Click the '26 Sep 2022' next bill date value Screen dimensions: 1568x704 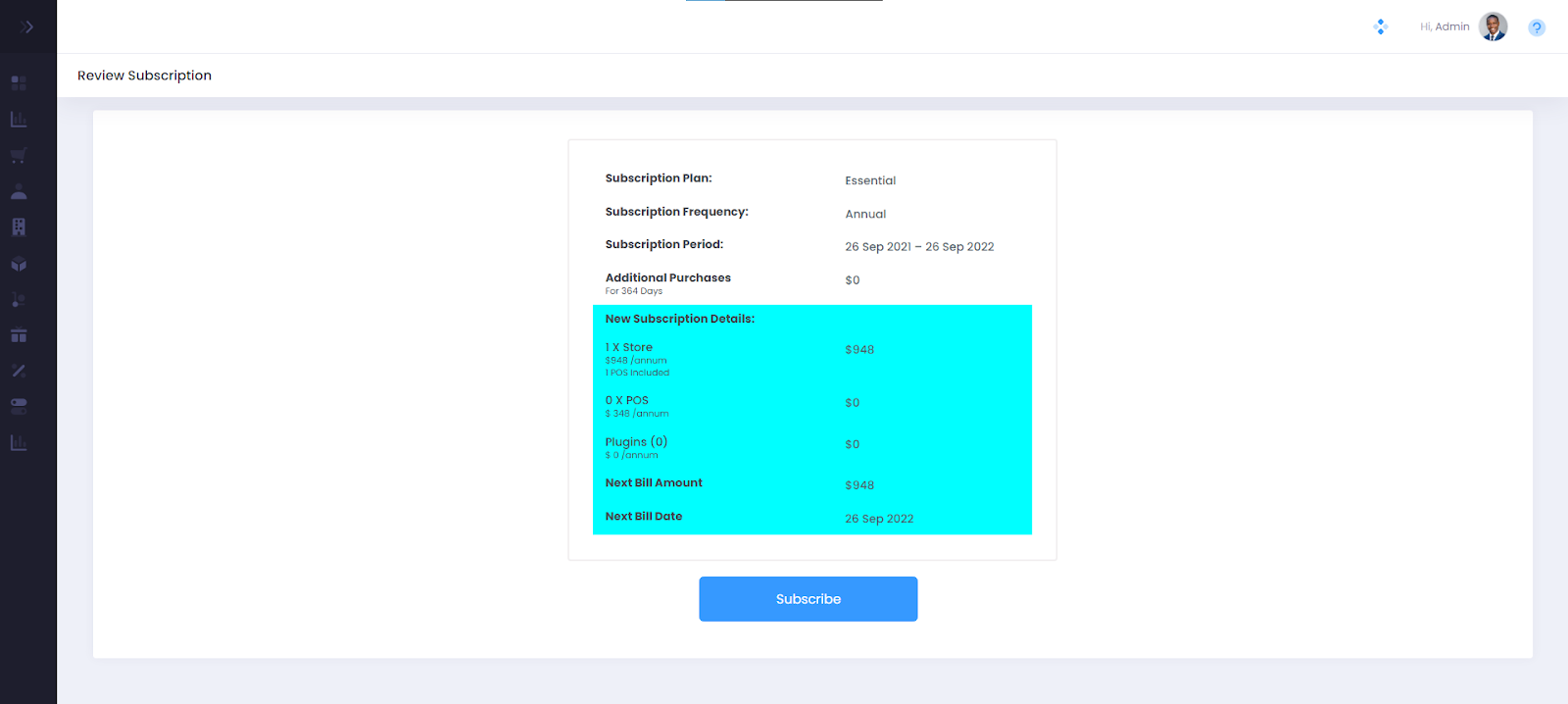coord(879,519)
